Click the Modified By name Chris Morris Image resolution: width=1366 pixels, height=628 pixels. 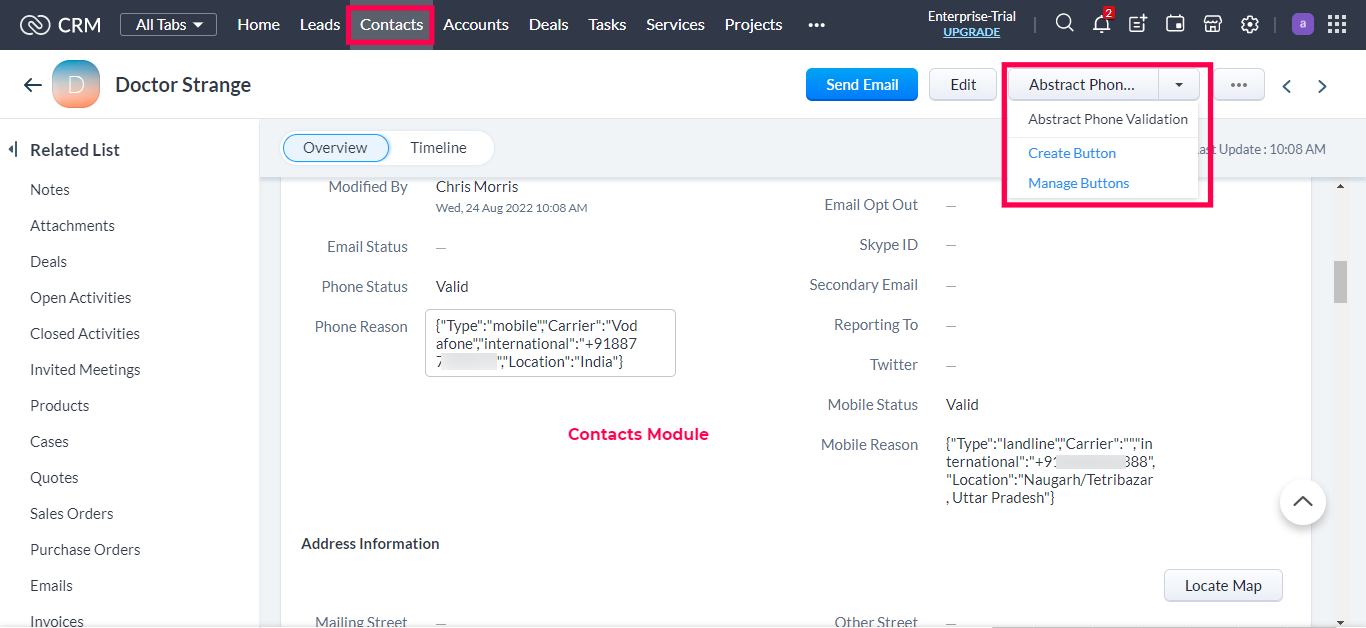point(477,187)
